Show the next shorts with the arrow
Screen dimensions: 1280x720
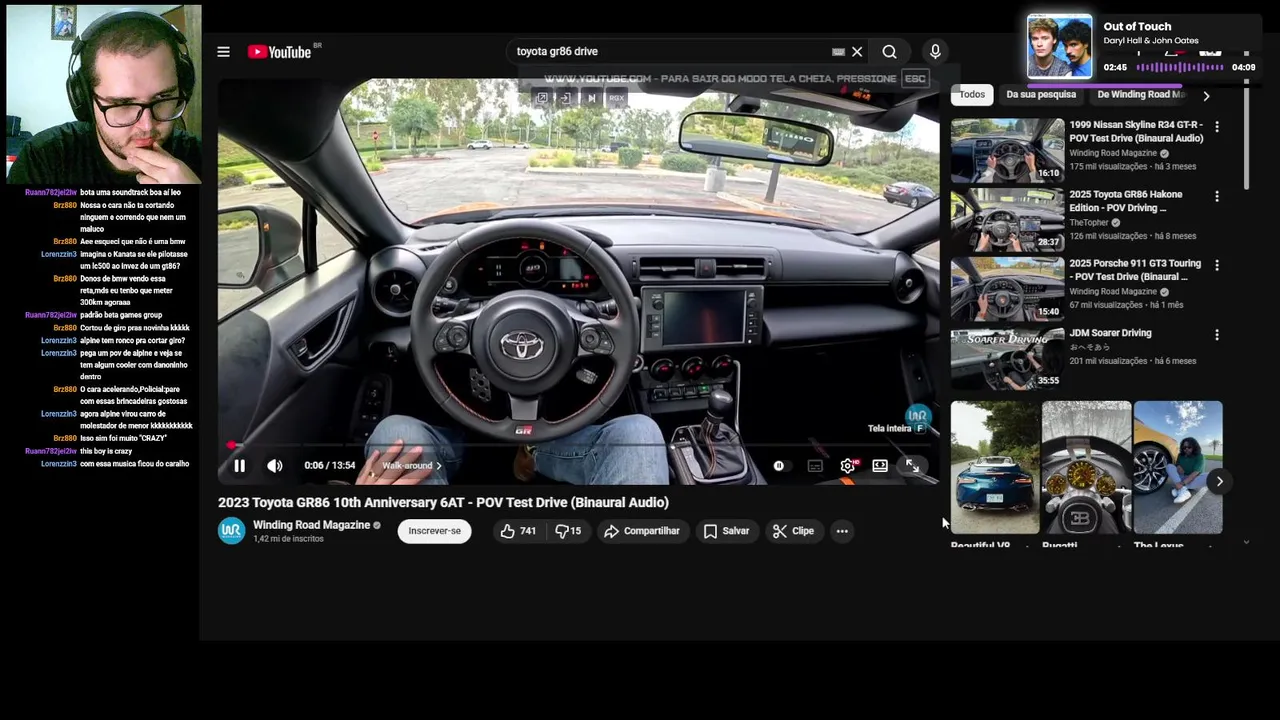click(1219, 482)
